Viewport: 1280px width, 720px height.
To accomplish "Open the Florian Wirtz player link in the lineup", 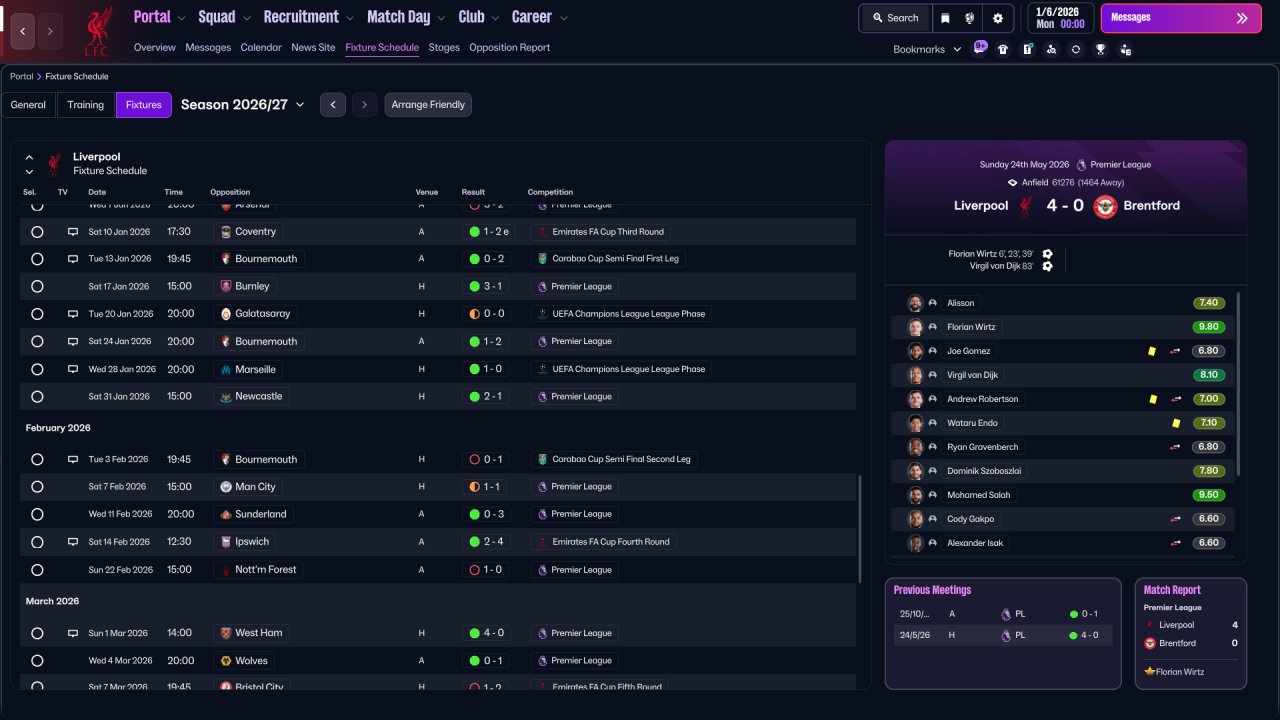I will click(x=971, y=327).
